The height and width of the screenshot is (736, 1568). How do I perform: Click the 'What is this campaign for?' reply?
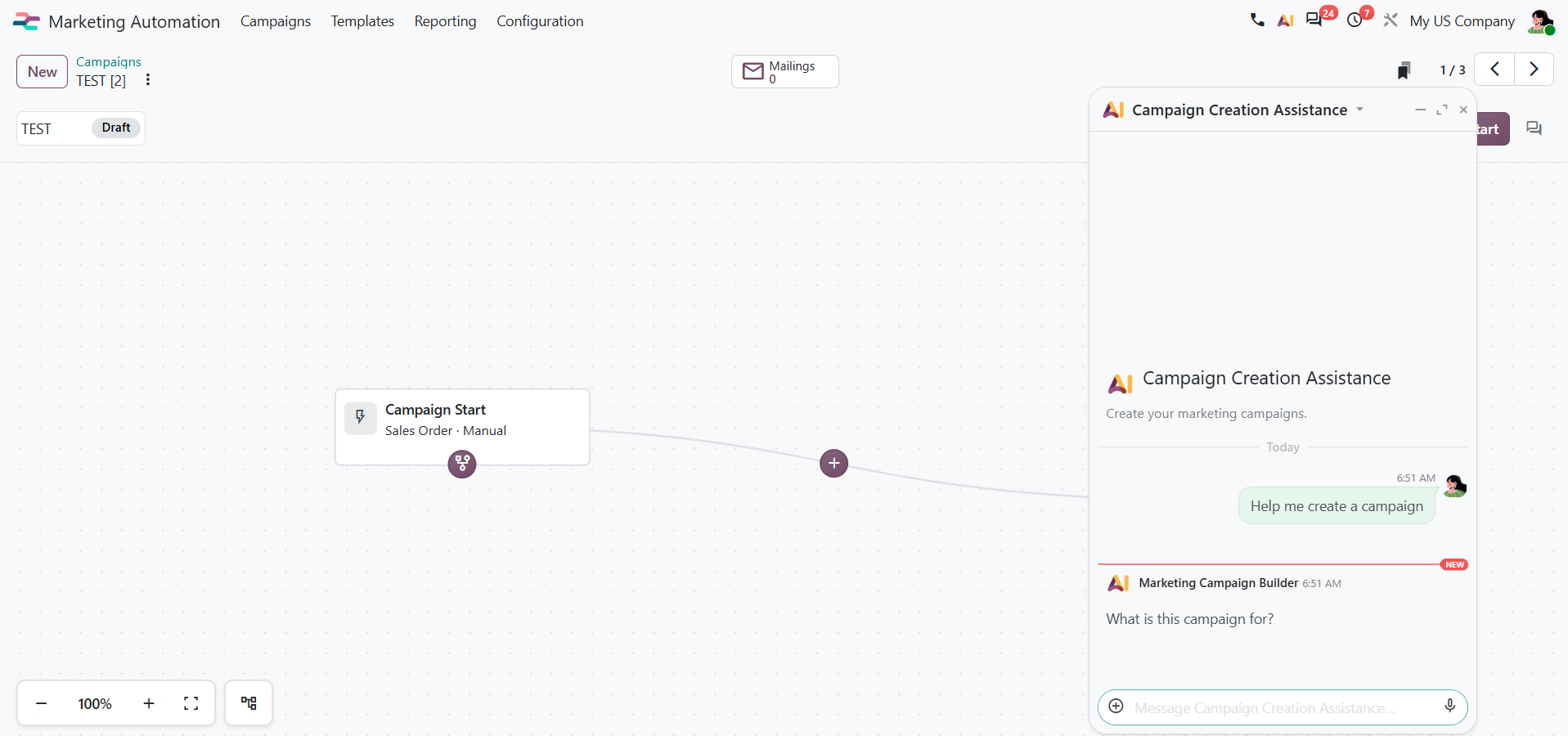click(1190, 619)
